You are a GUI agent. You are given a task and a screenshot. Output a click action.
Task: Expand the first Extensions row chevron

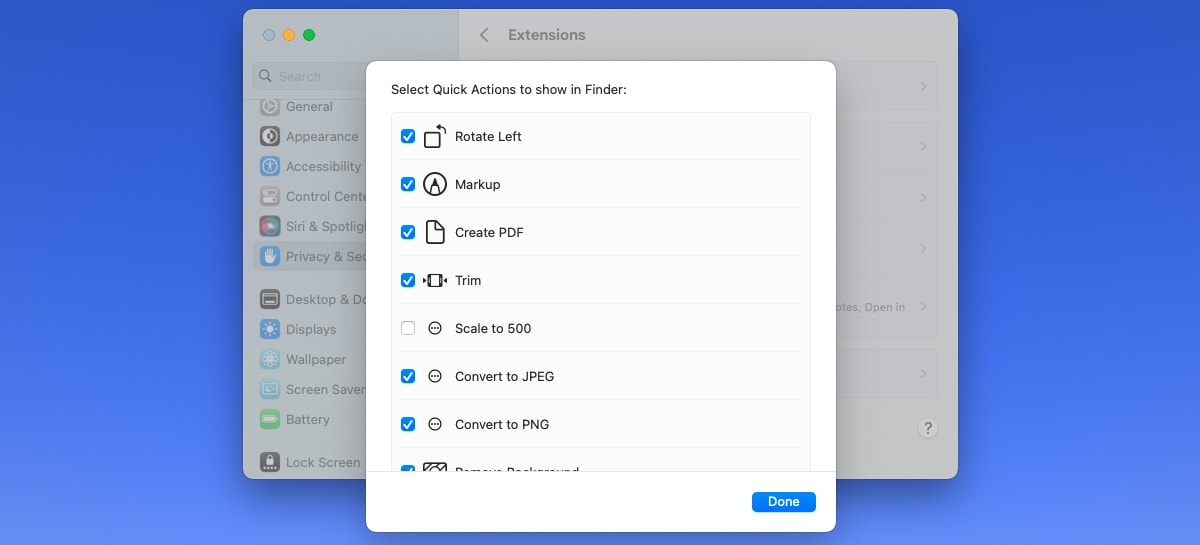coord(923,87)
